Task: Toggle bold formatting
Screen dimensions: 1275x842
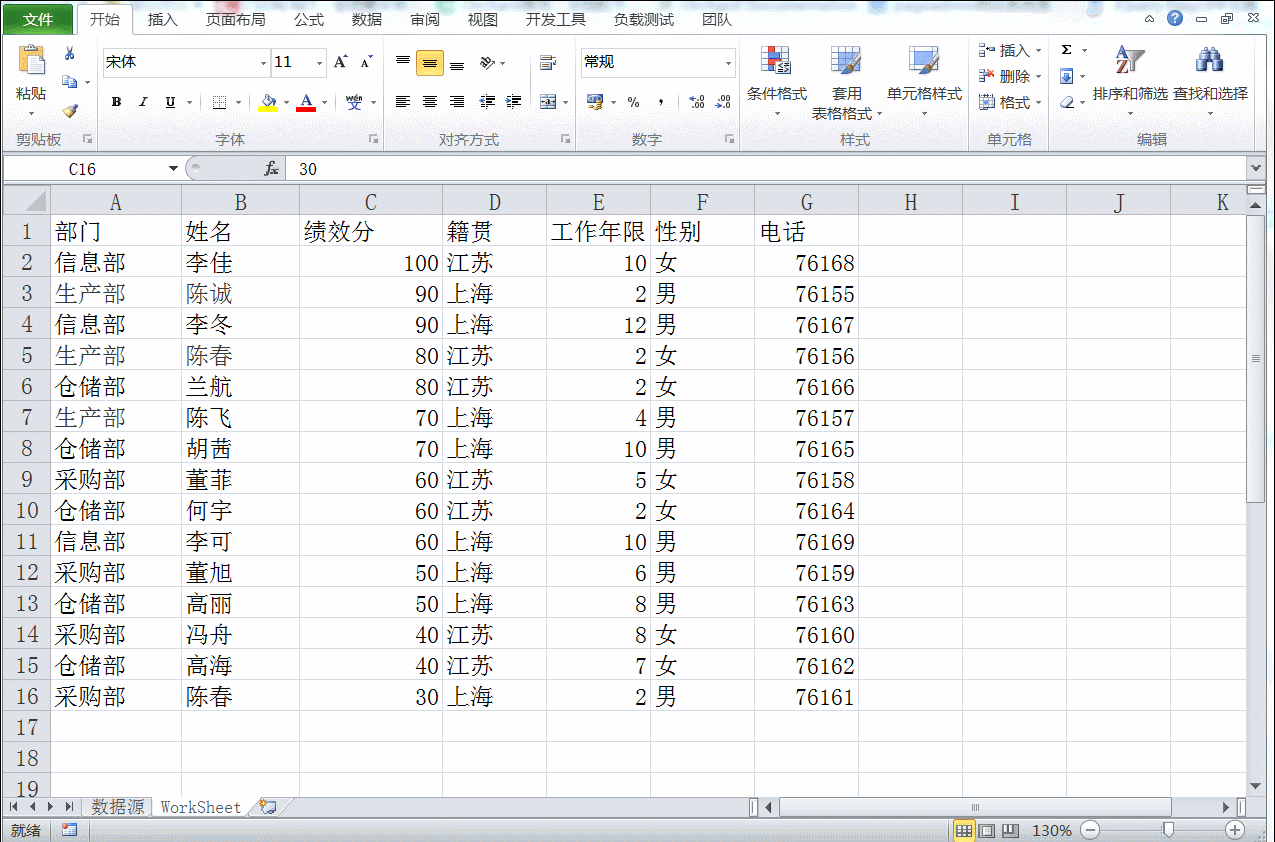Action: click(x=117, y=102)
